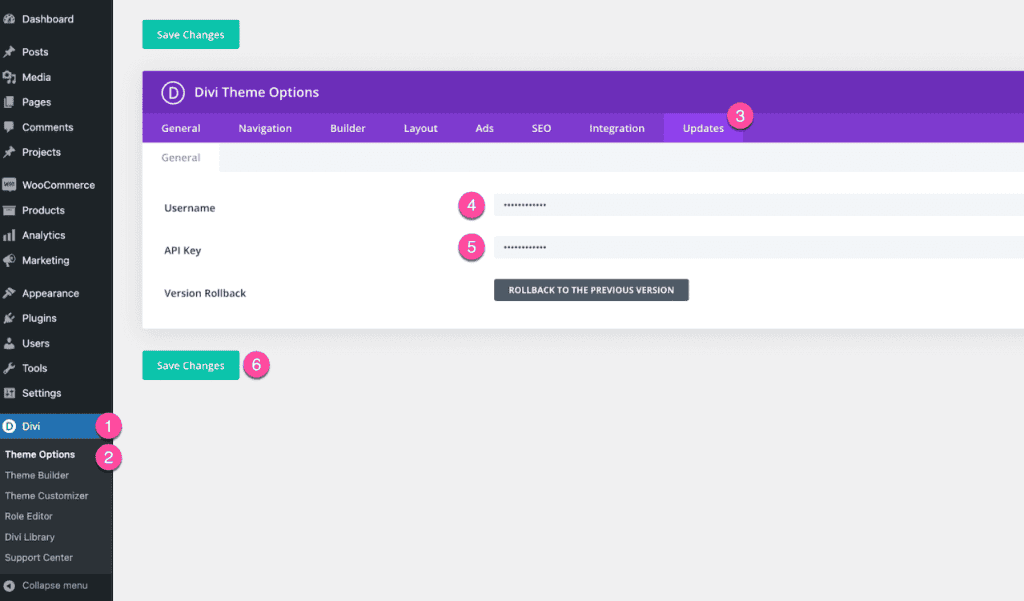
Task: Switch to the Updates tab
Action: [703, 128]
